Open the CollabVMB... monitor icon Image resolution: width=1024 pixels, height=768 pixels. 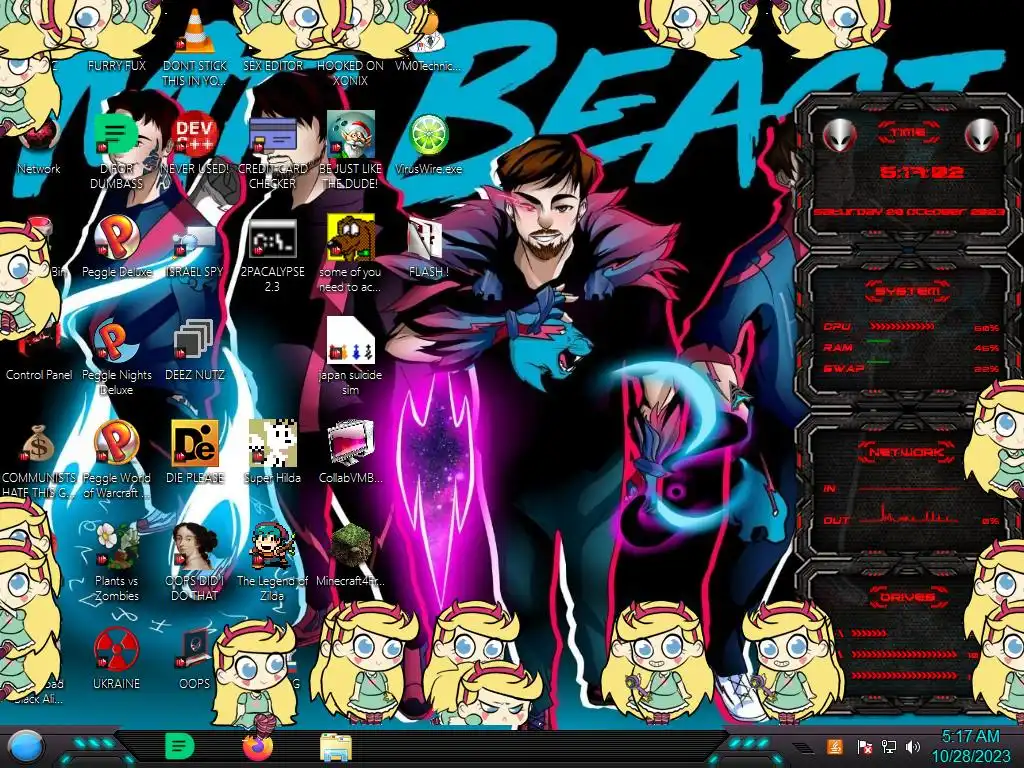coord(350,453)
